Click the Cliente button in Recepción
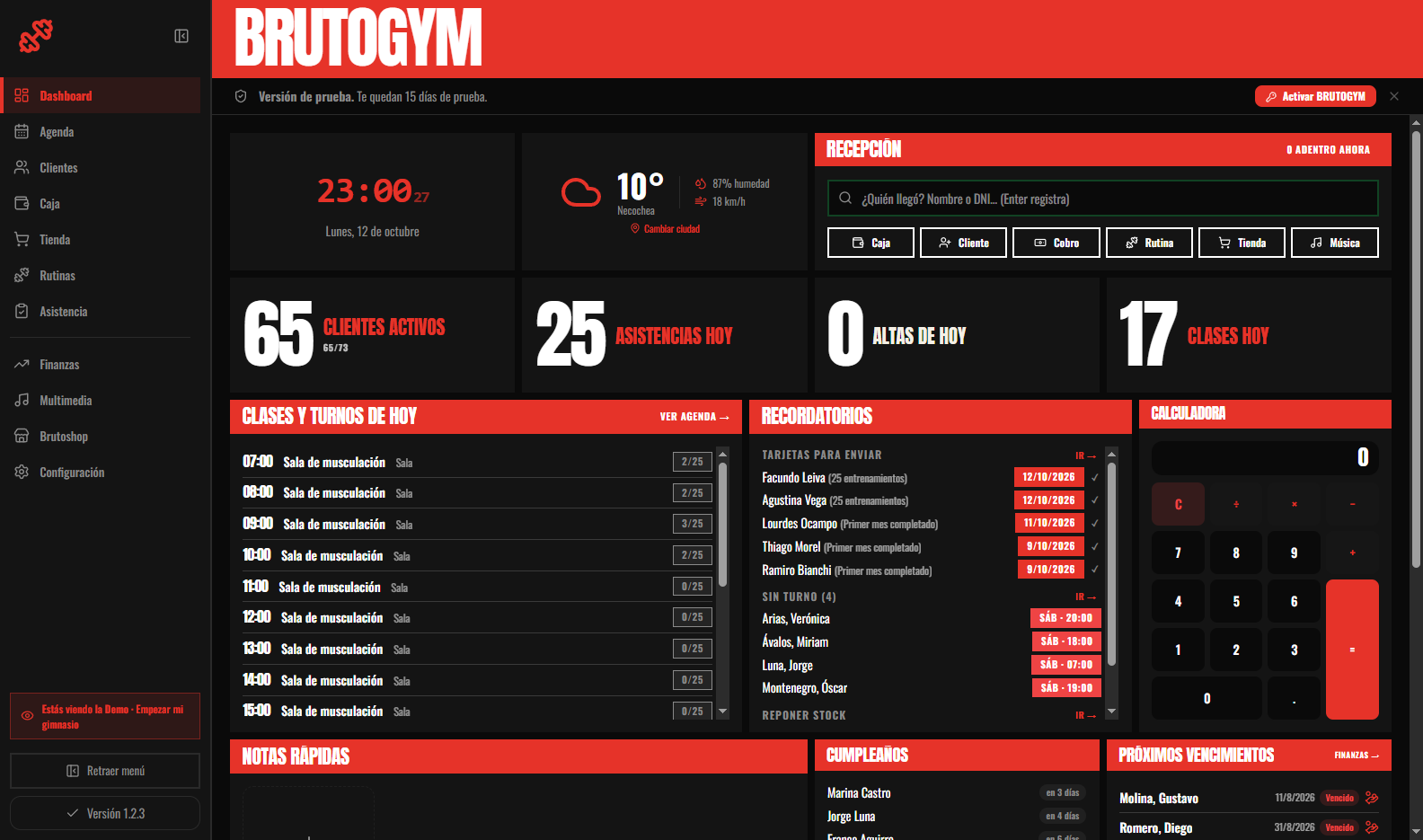Viewport: 1423px width, 840px height. tap(964, 243)
